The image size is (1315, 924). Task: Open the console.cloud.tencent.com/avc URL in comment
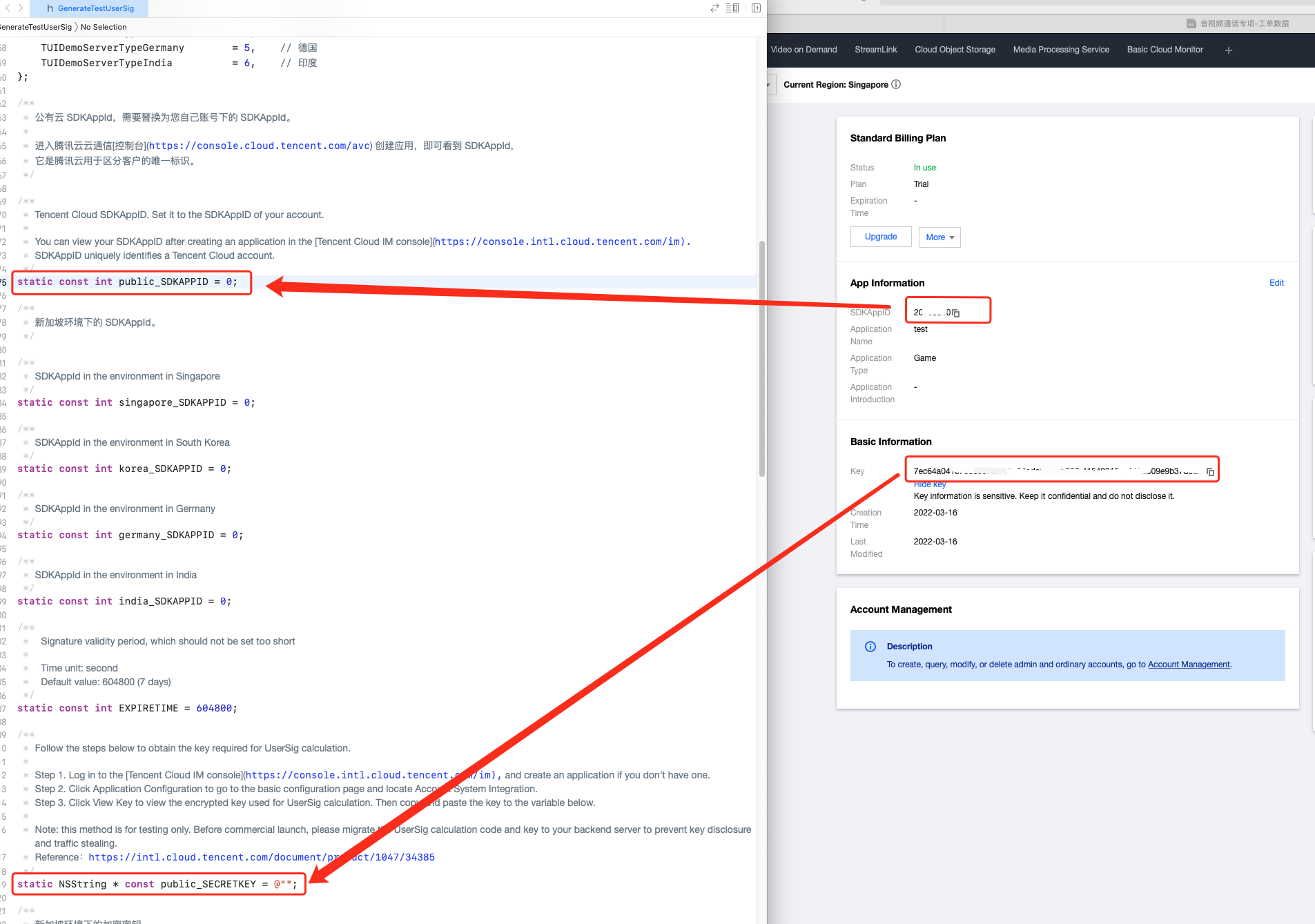pyautogui.click(x=260, y=146)
